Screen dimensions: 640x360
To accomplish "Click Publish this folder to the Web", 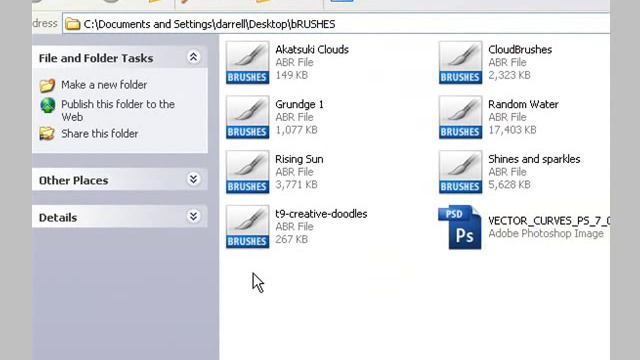I will (x=118, y=111).
